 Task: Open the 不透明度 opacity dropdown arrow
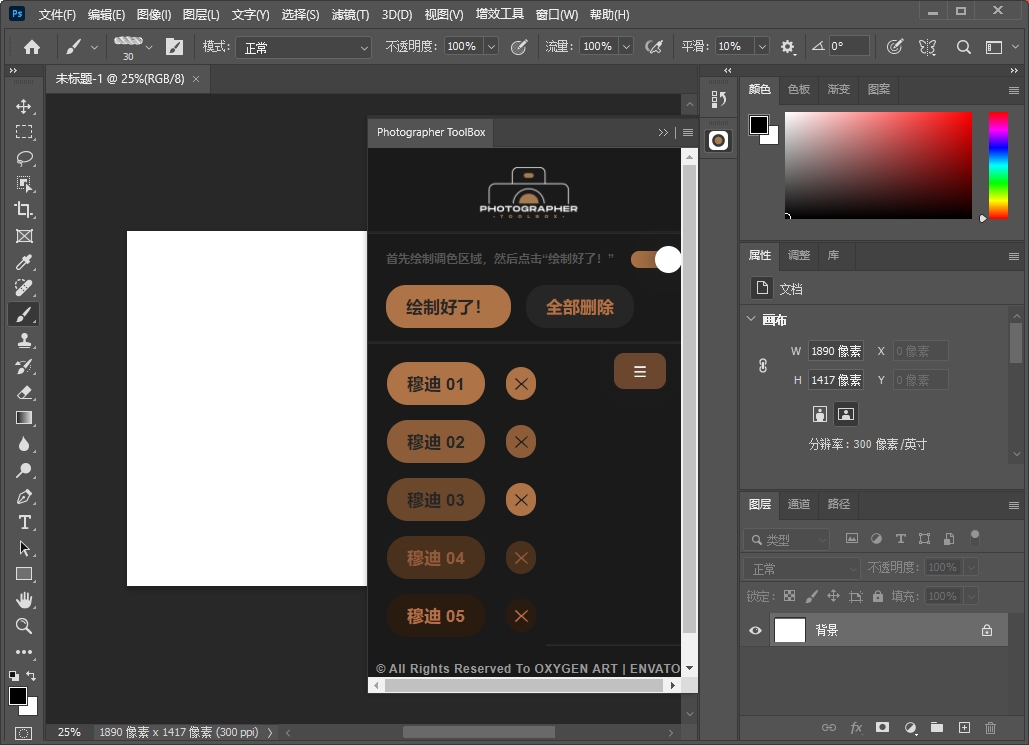coord(491,47)
